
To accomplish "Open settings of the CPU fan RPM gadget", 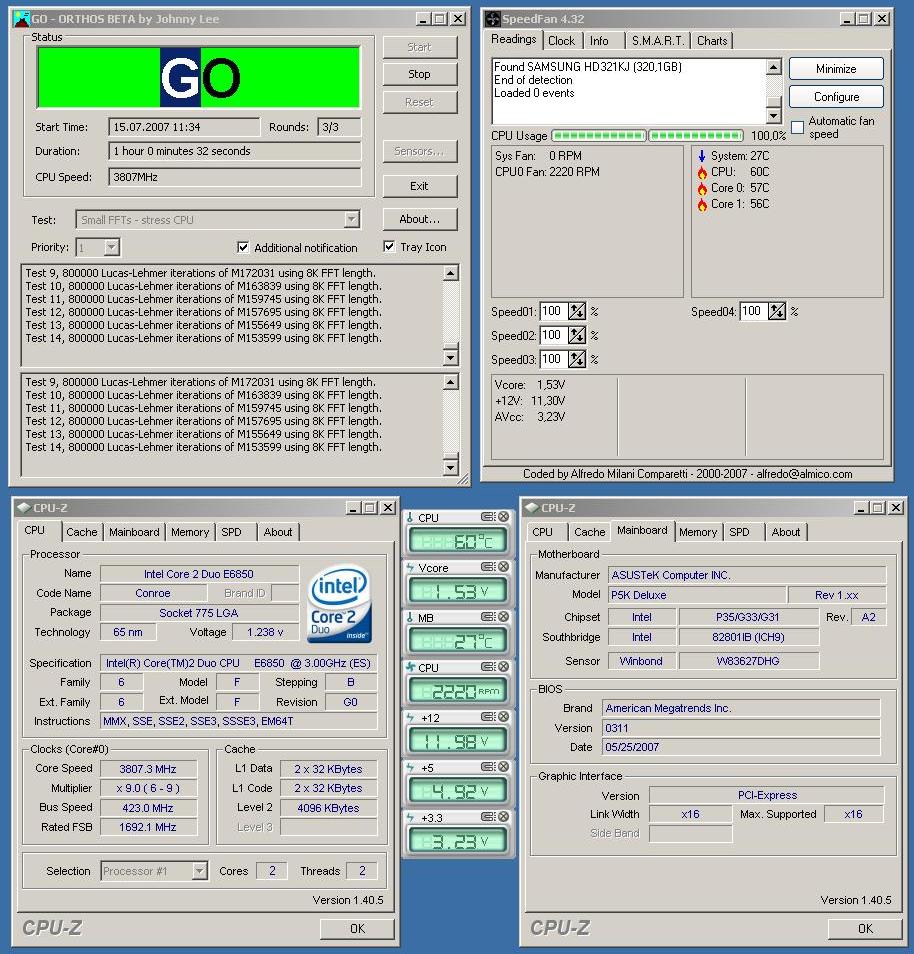I will coord(489,667).
